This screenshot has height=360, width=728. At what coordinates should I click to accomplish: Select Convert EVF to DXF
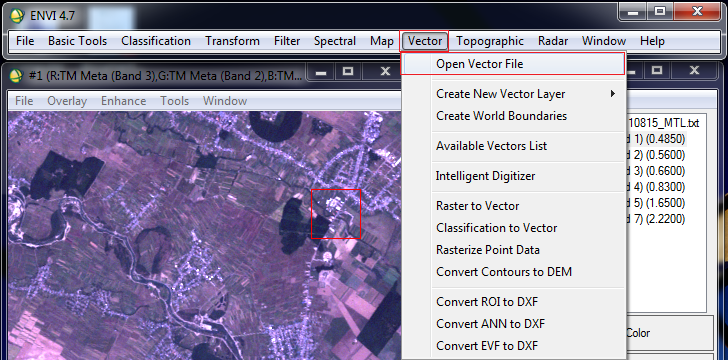coord(487,346)
